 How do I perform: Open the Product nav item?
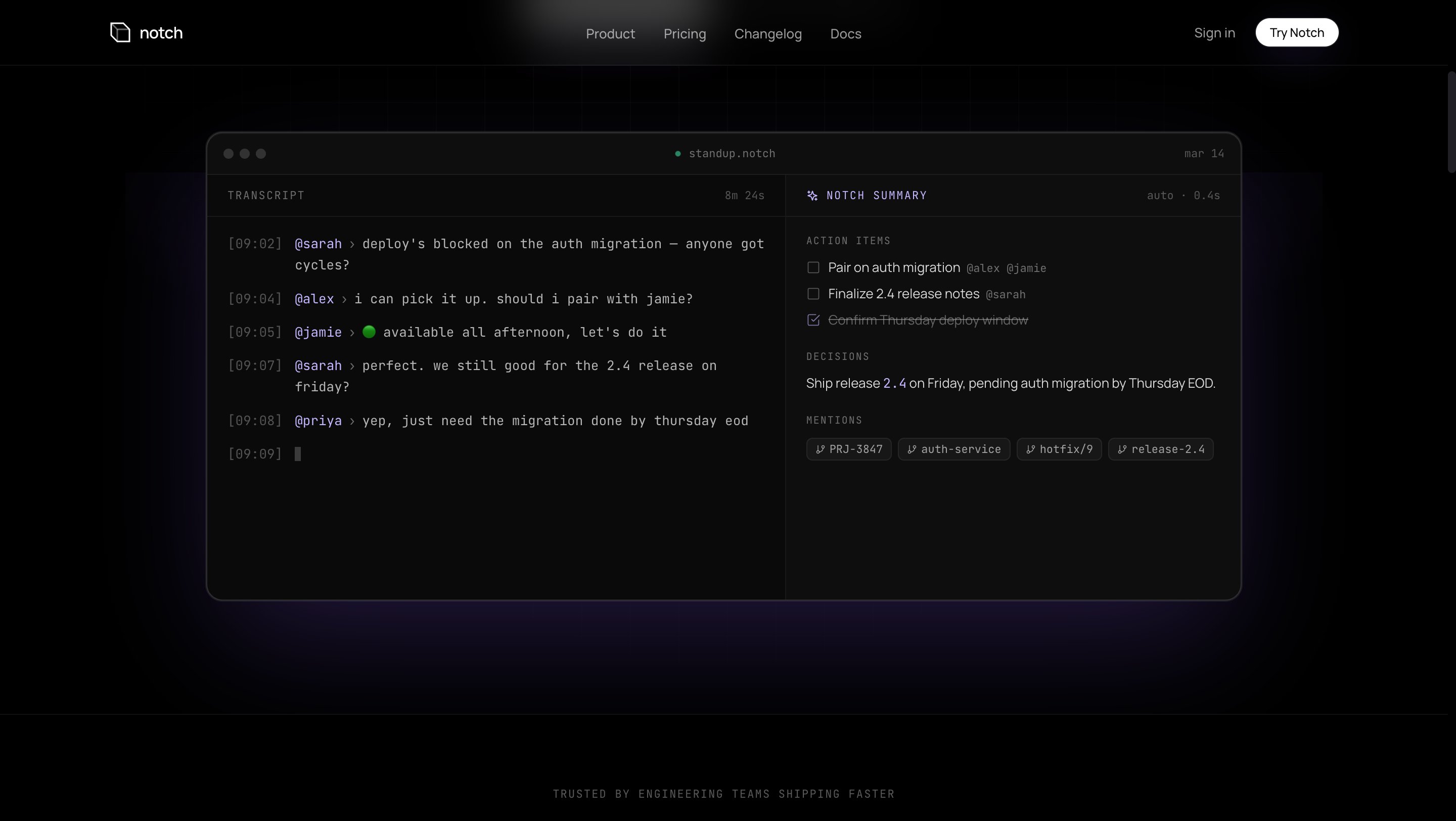[610, 33]
